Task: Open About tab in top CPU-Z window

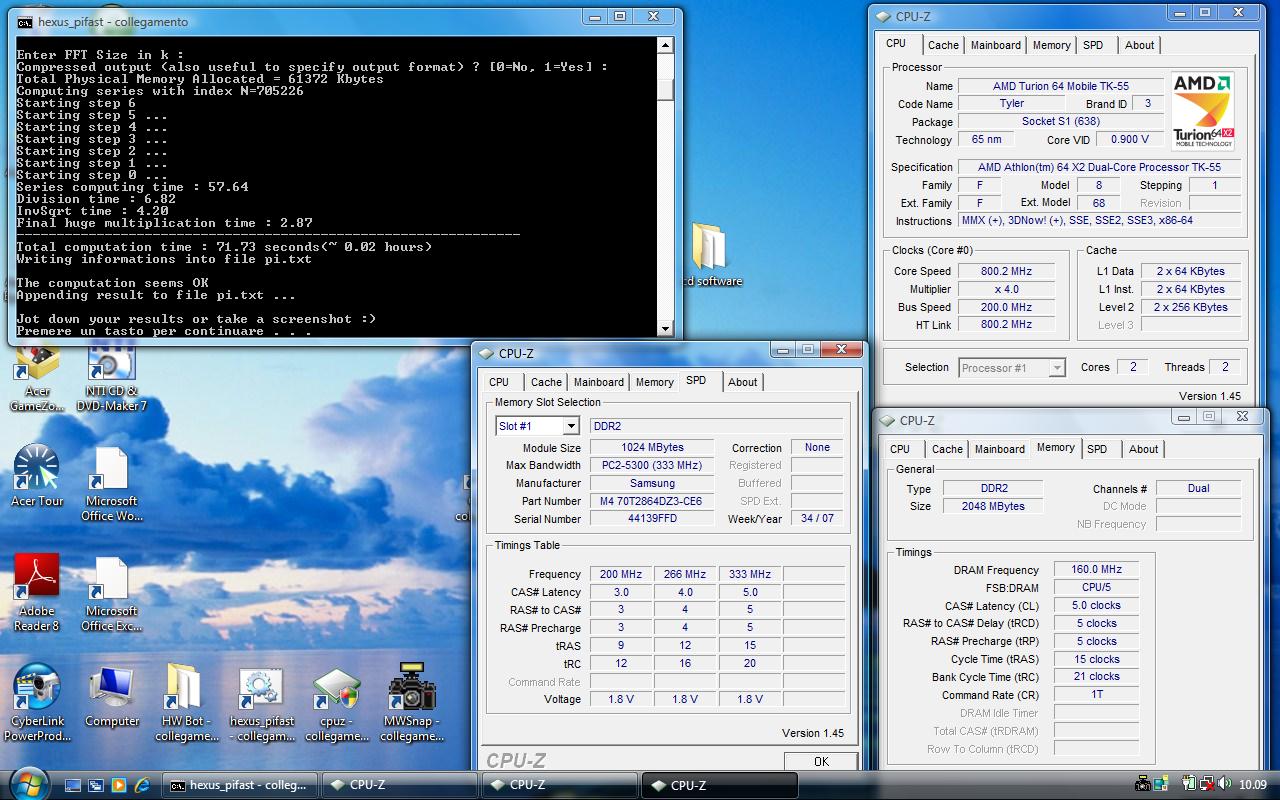Action: [x=1139, y=45]
